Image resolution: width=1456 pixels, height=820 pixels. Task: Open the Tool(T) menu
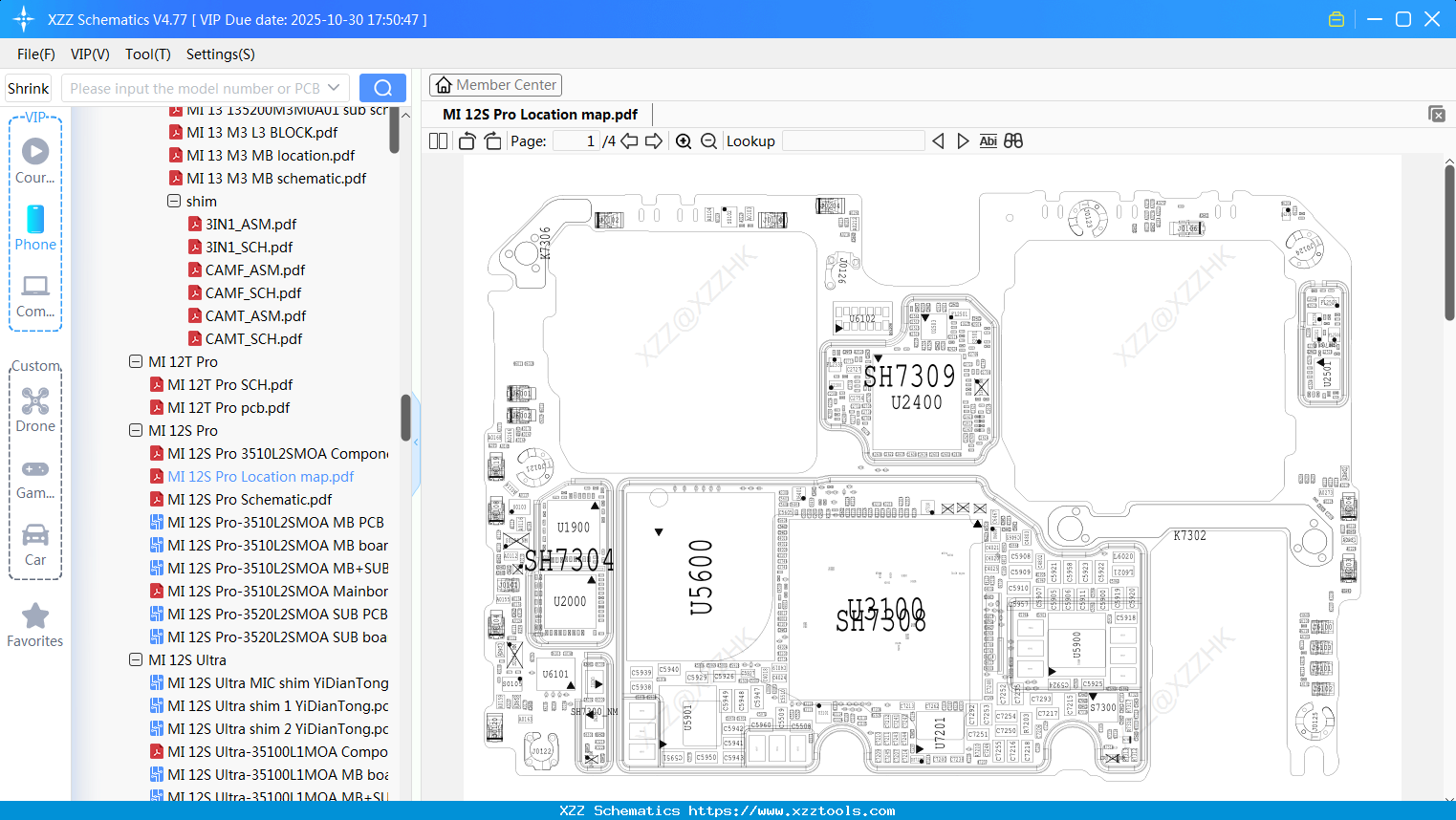click(x=147, y=54)
